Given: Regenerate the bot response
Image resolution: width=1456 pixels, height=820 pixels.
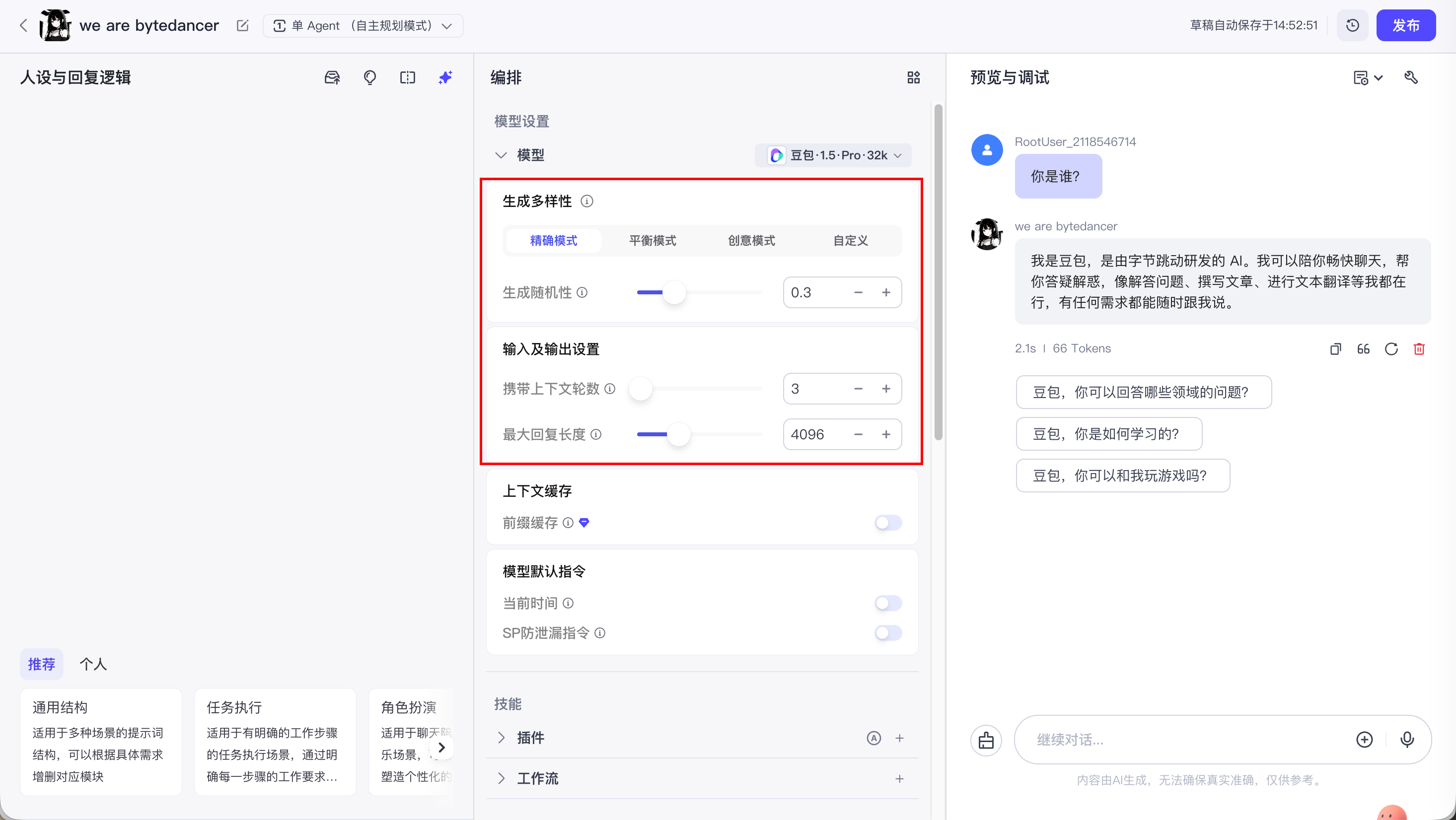Looking at the screenshot, I should (x=1391, y=348).
